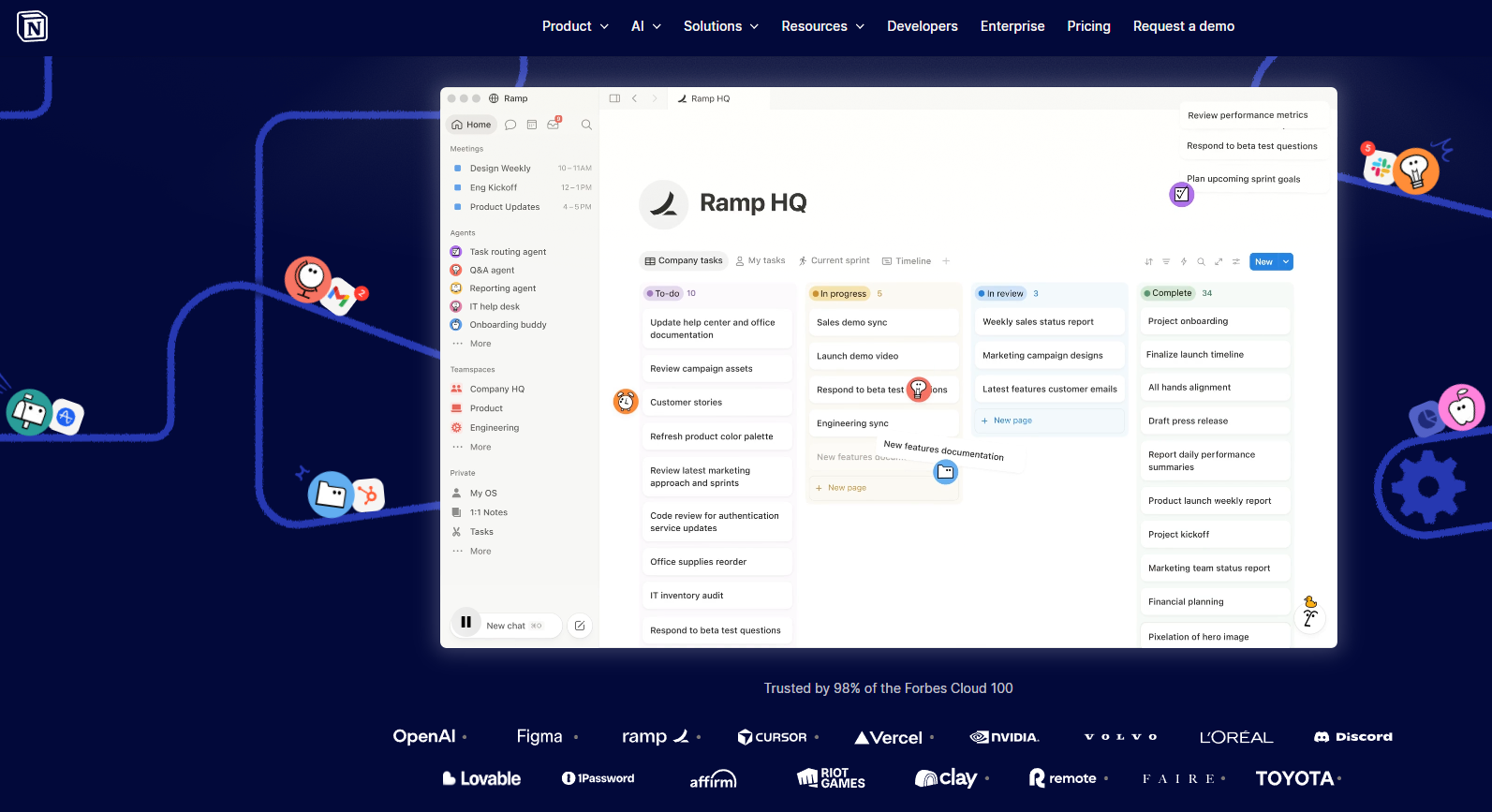Open the inbox icon with notification badge
The width and height of the screenshot is (1492, 812).
click(x=554, y=124)
